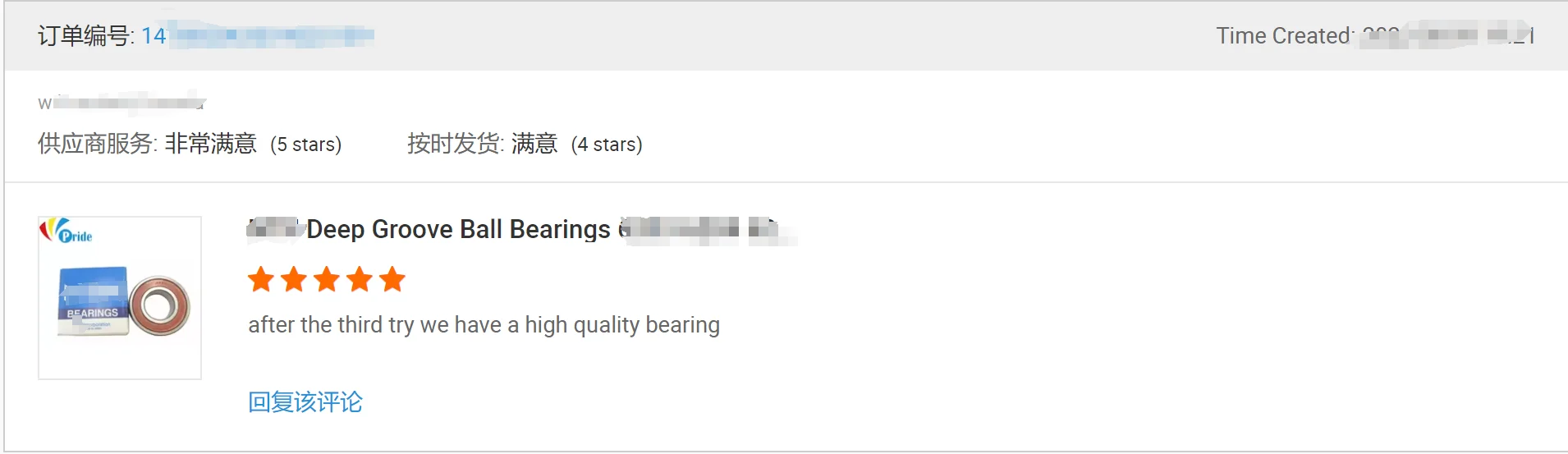Viewport: 1568px width, 454px height.
Task: Click the blurred reviewer username
Action: click(x=121, y=103)
